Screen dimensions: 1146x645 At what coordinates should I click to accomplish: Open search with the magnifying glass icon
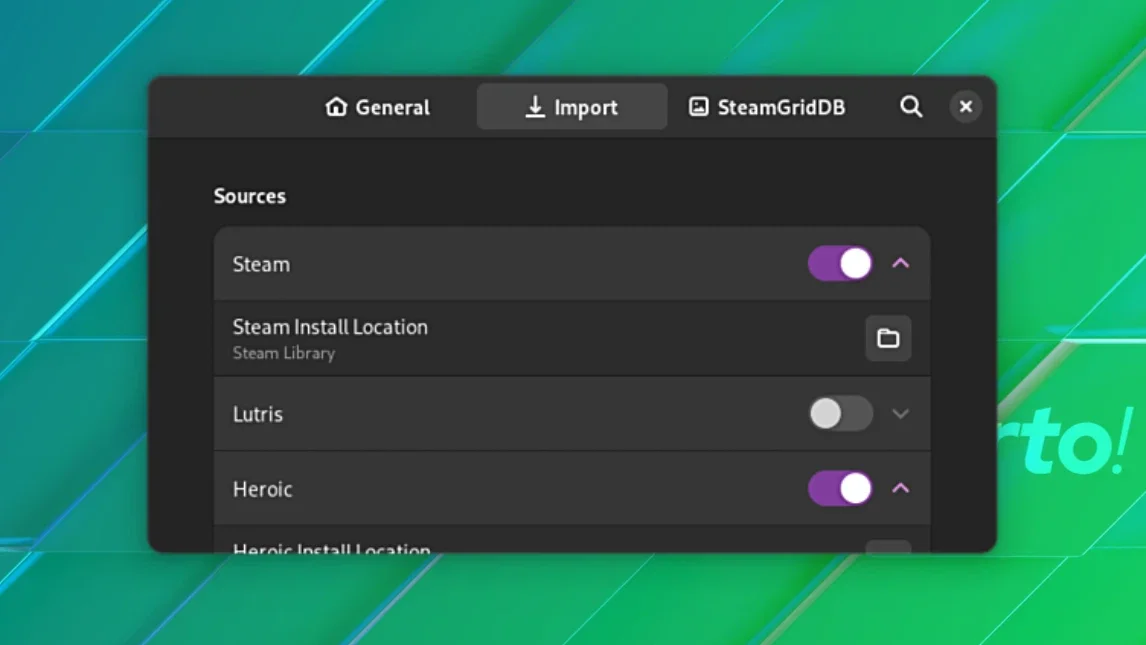click(x=911, y=107)
